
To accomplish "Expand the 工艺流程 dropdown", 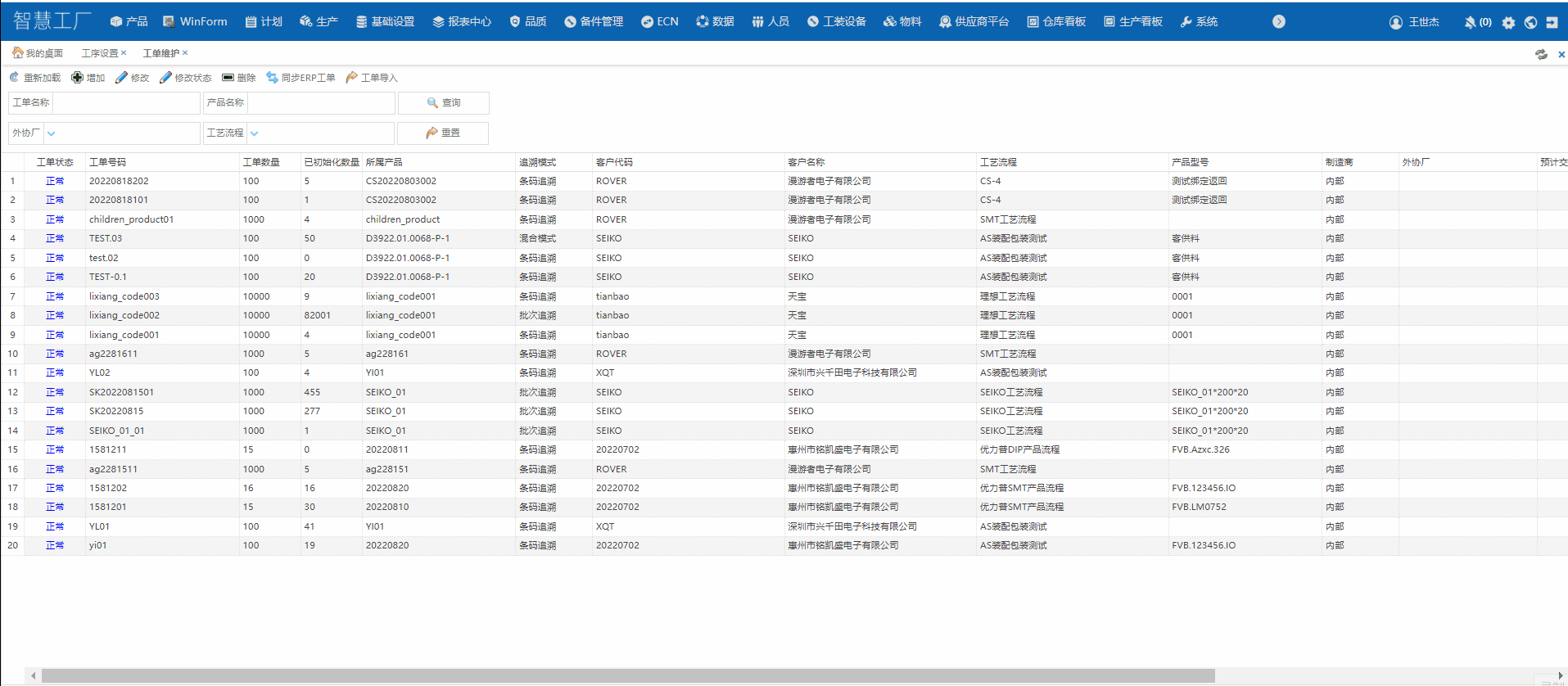I will [x=255, y=133].
